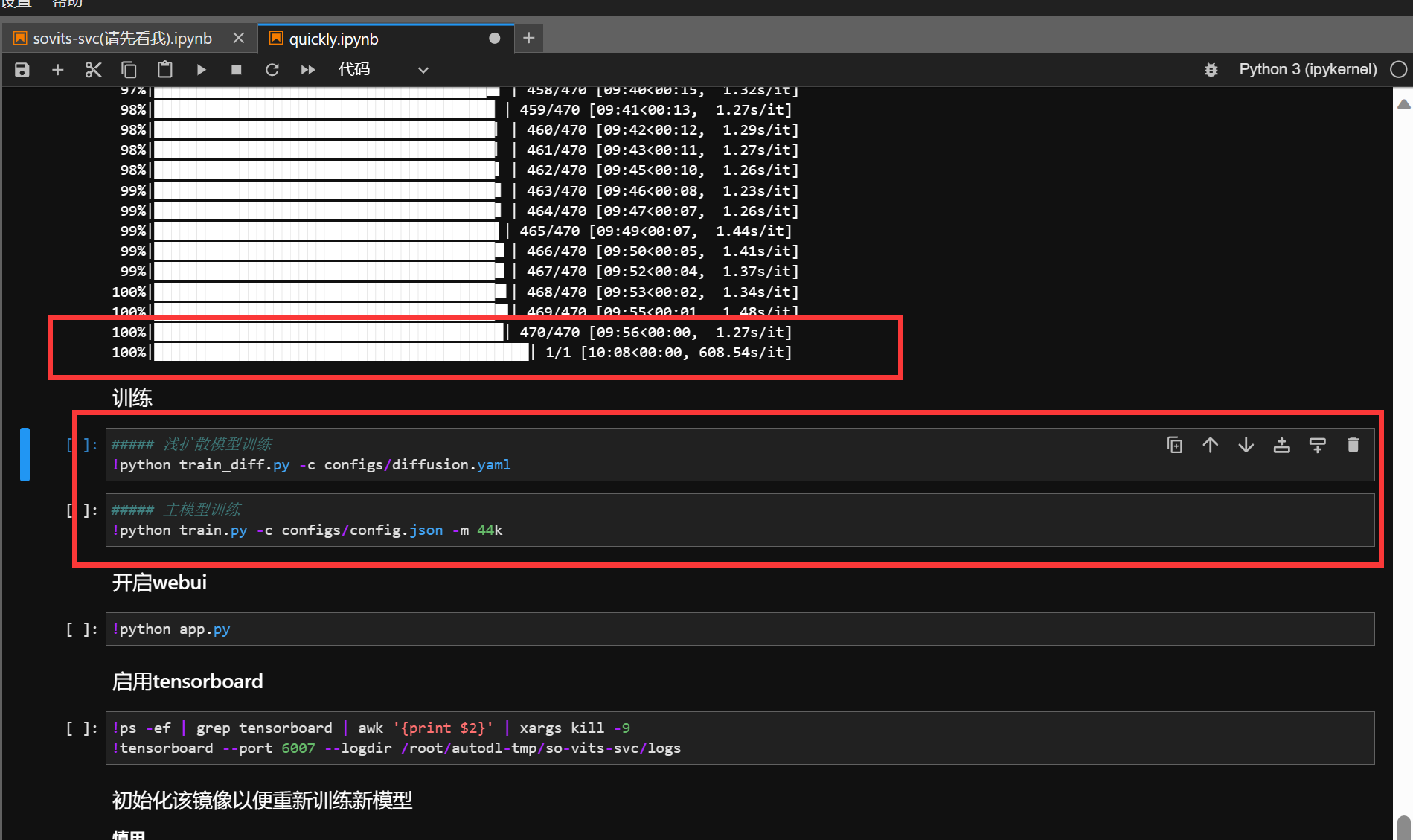Click the vertical scrollbar thumb at the bottom right
The image size is (1413, 840).
[1403, 827]
